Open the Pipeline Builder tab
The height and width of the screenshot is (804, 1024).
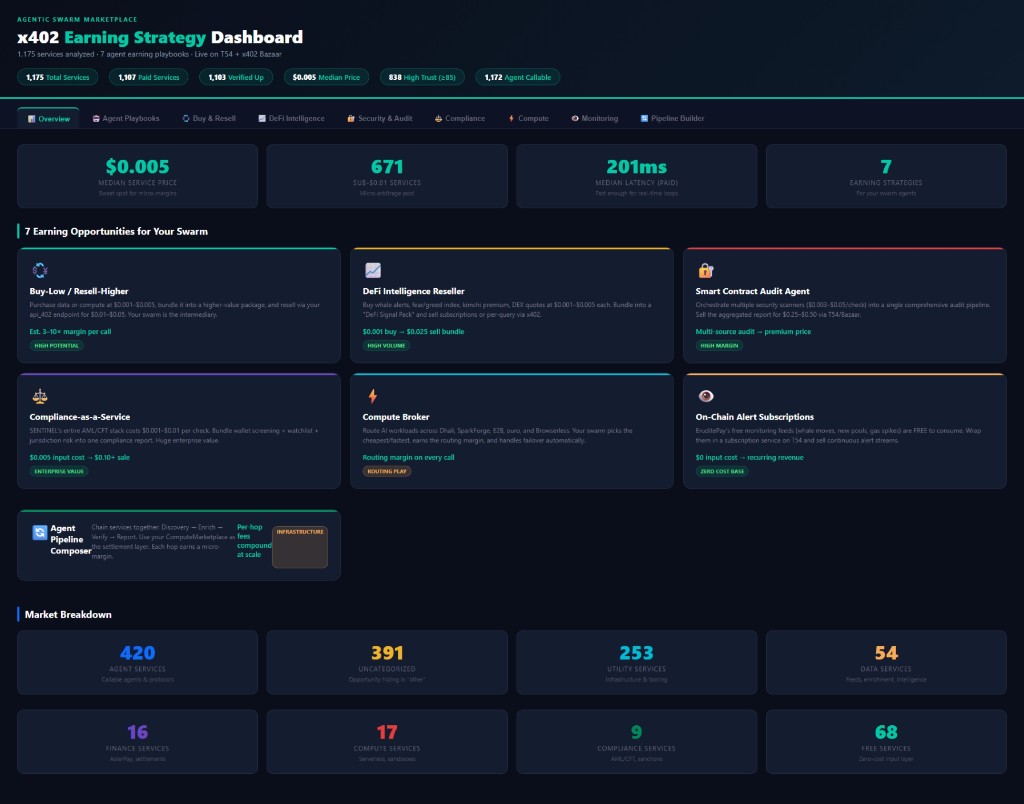tap(671, 117)
